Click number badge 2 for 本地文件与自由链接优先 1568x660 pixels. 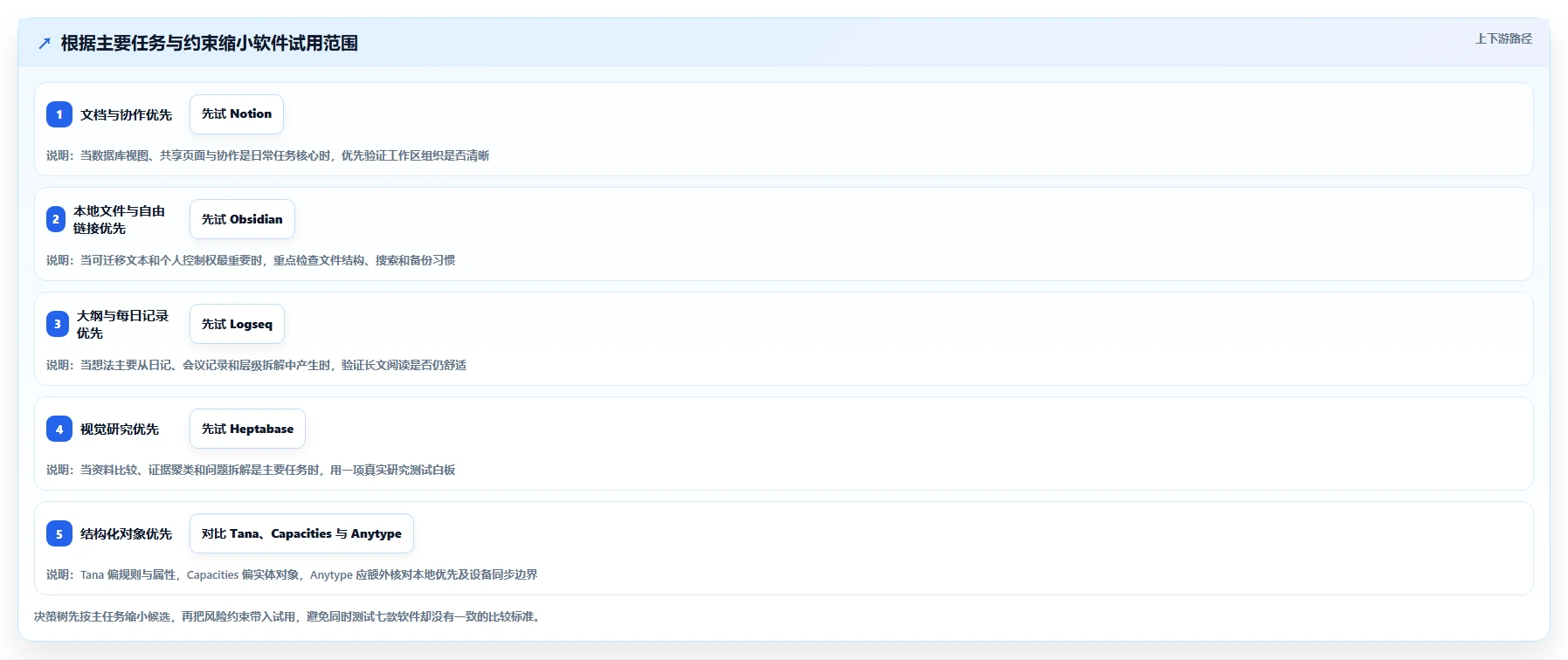tap(56, 219)
